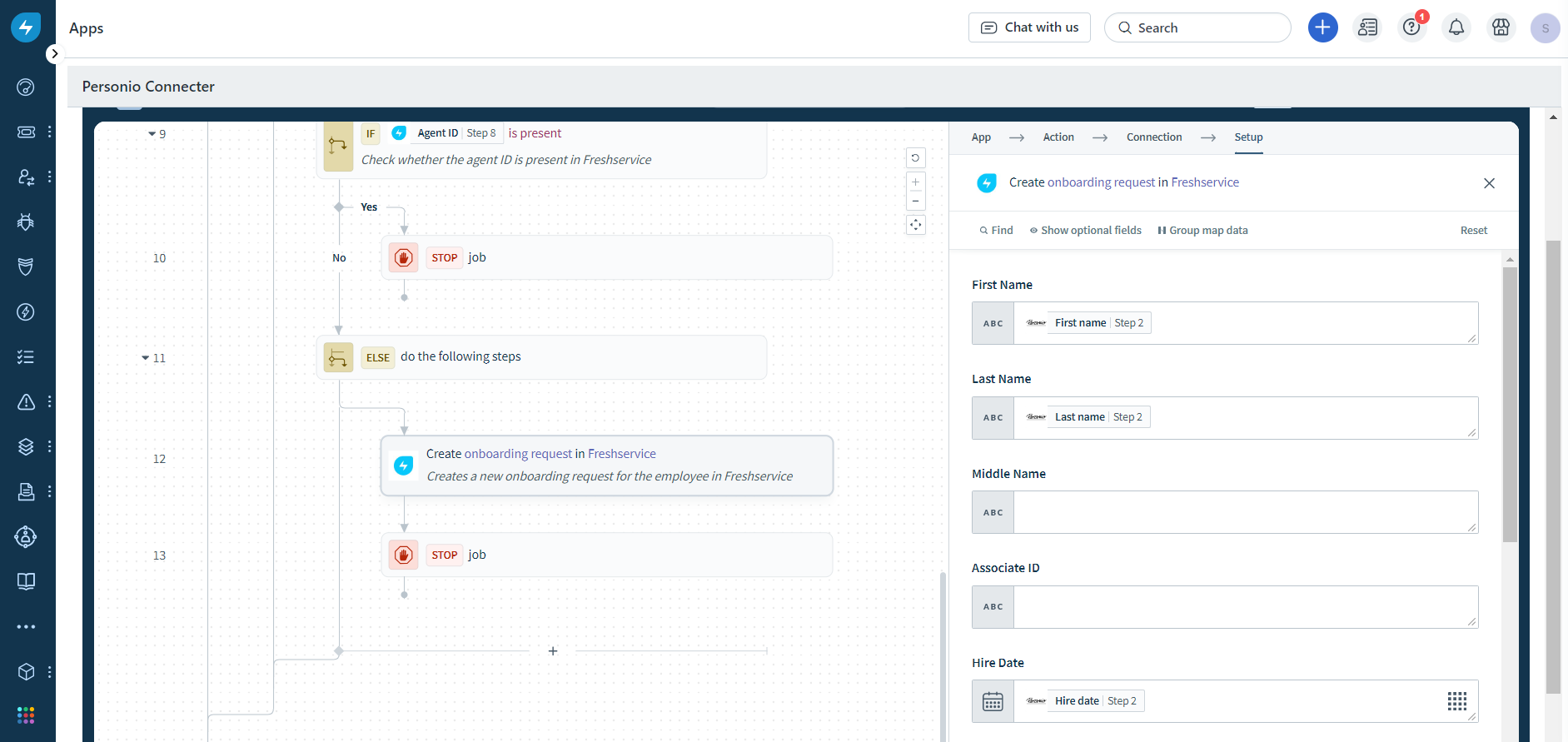Click the Reset link
The height and width of the screenshot is (742, 1568).
click(1474, 231)
